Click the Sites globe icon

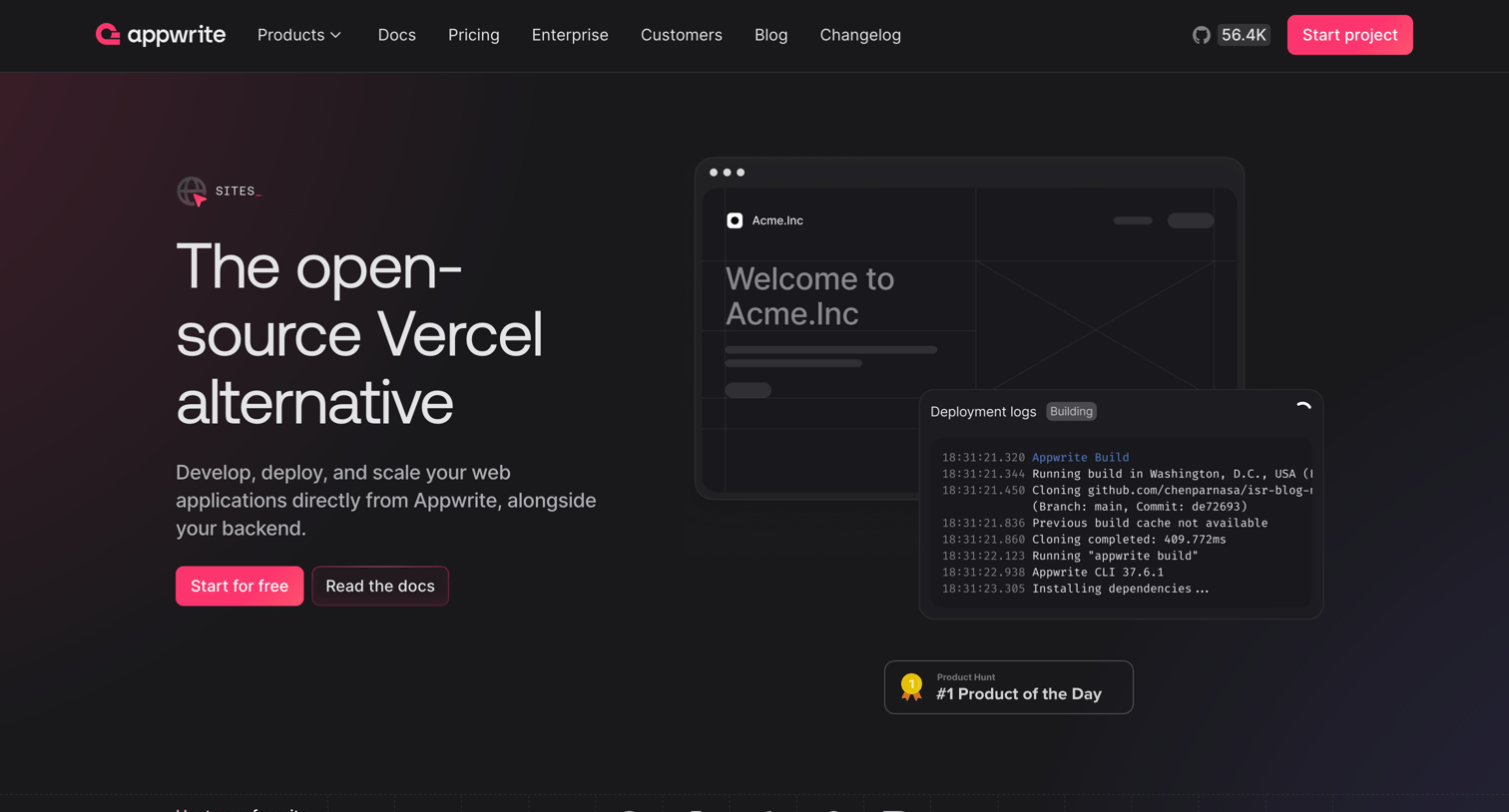pyautogui.click(x=192, y=191)
